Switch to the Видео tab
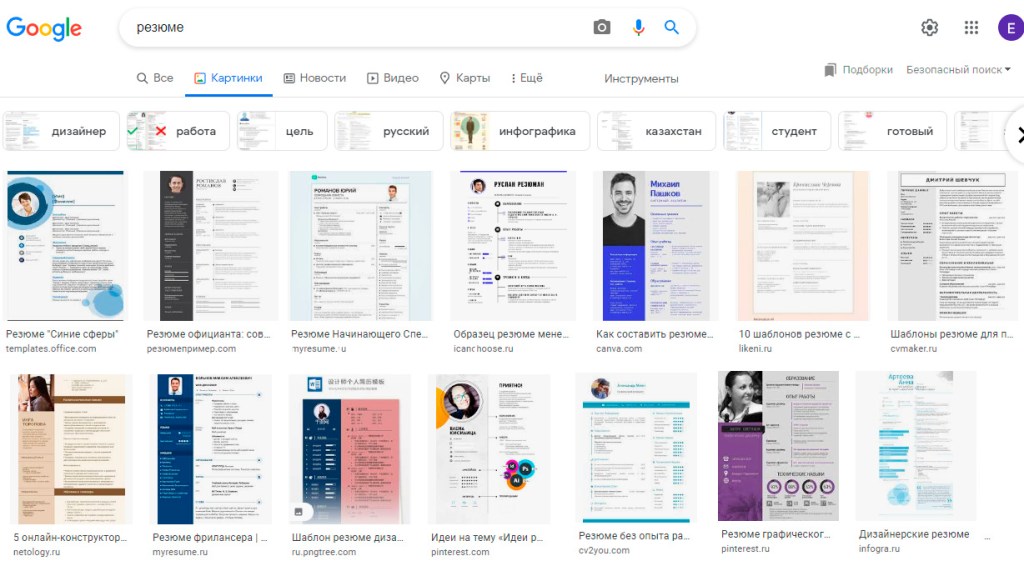This screenshot has width=1024, height=566. 392,78
